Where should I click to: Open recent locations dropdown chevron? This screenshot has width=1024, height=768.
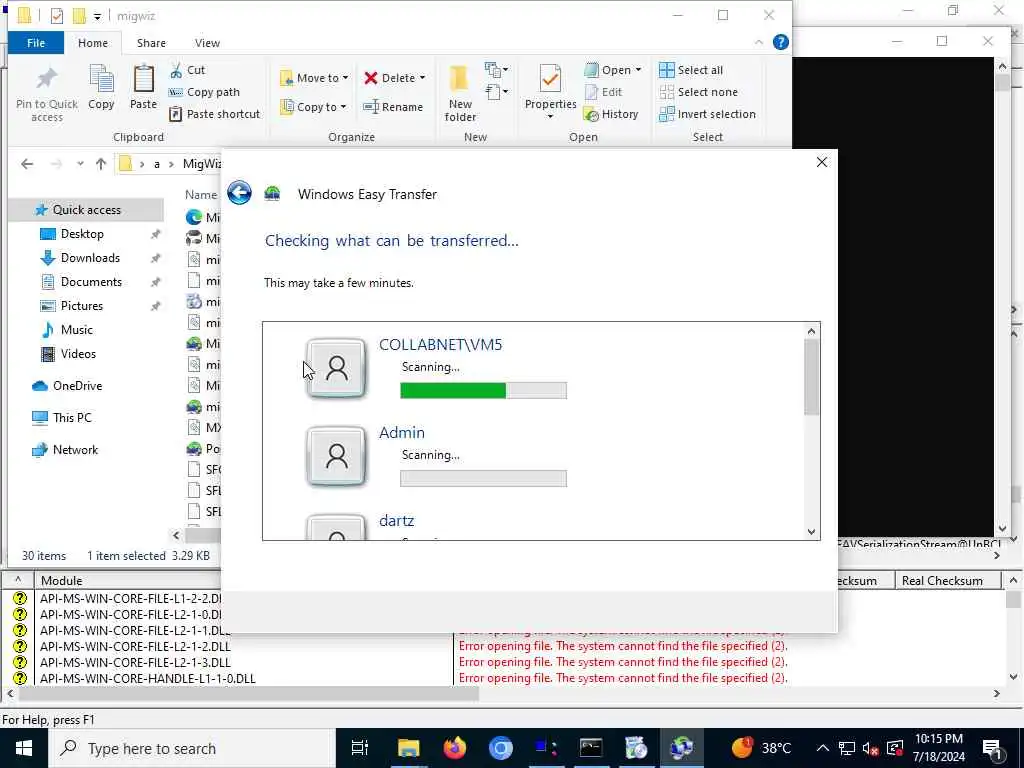click(80, 164)
